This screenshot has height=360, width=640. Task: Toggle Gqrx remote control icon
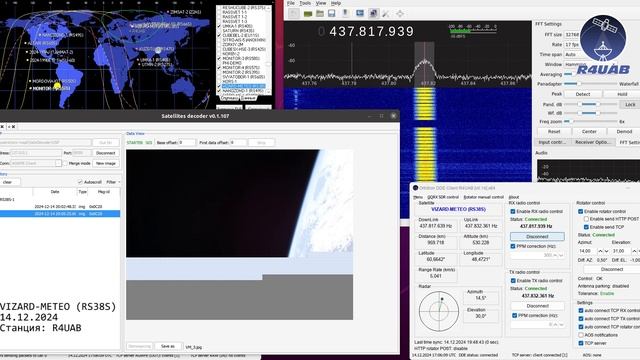coord(360,13)
